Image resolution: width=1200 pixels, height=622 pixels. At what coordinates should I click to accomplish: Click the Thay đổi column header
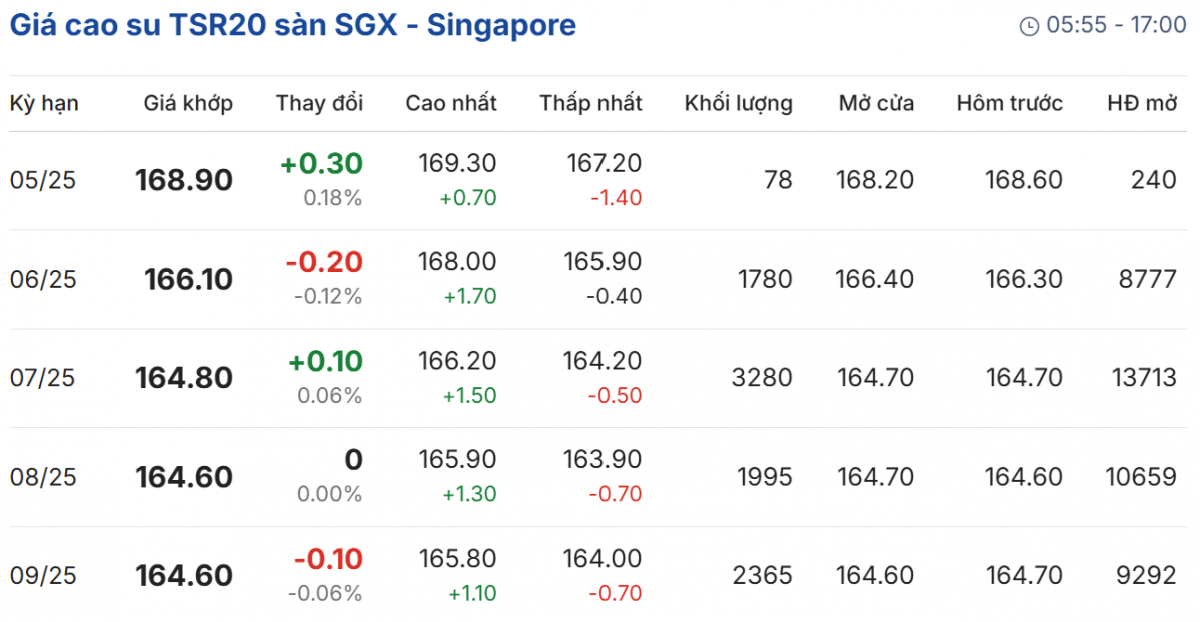(319, 103)
